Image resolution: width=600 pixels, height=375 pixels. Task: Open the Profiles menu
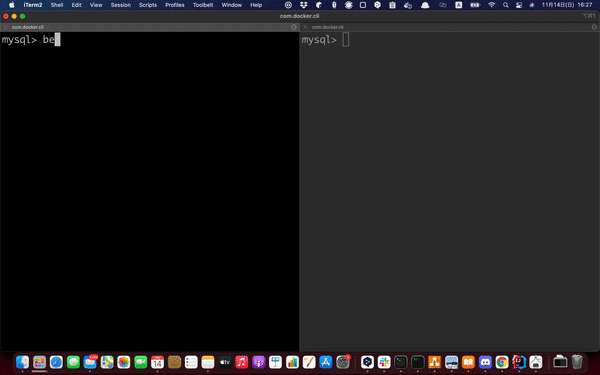174,5
